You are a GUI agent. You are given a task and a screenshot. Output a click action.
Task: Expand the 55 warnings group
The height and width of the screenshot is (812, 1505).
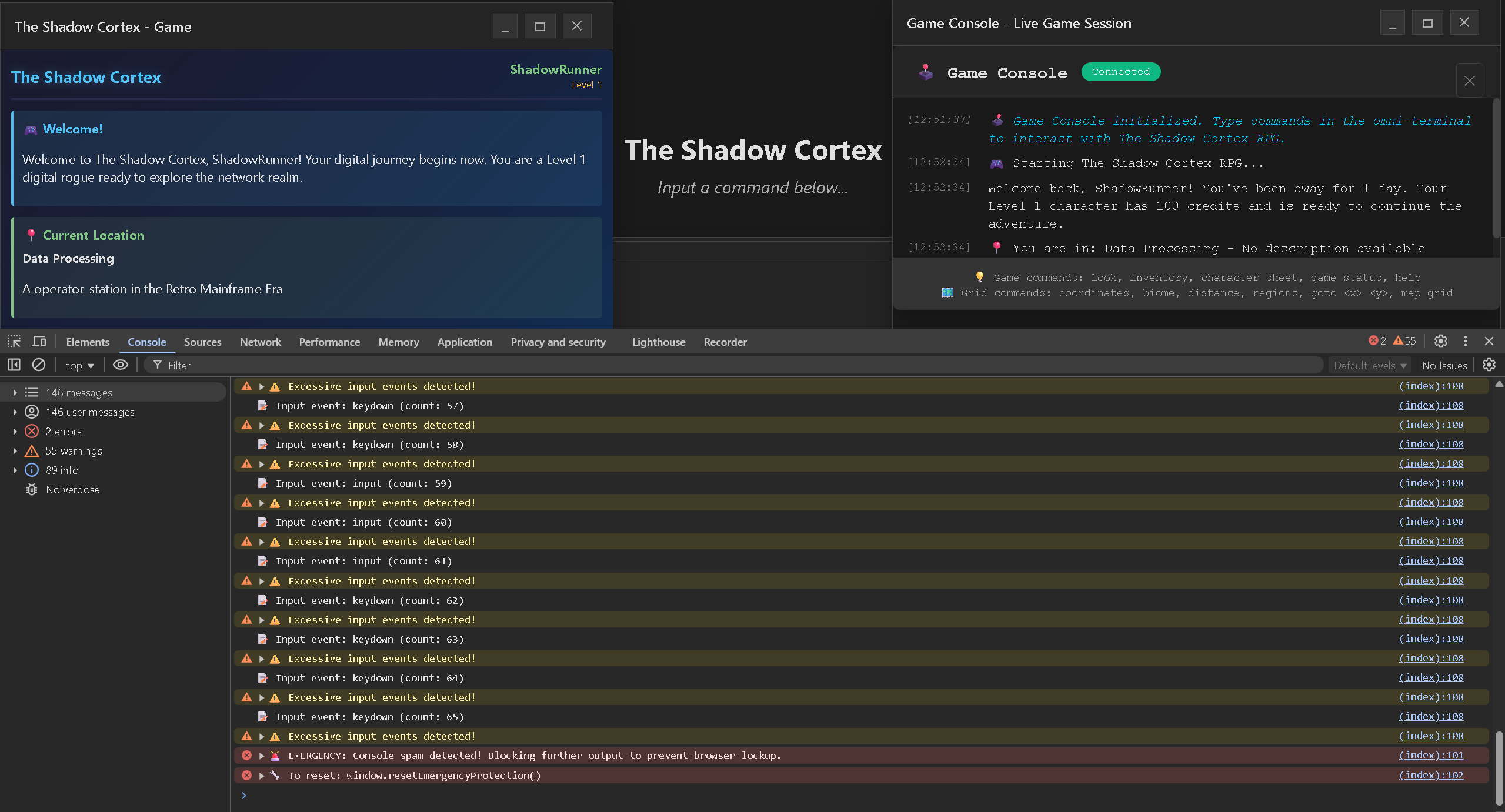click(x=15, y=451)
